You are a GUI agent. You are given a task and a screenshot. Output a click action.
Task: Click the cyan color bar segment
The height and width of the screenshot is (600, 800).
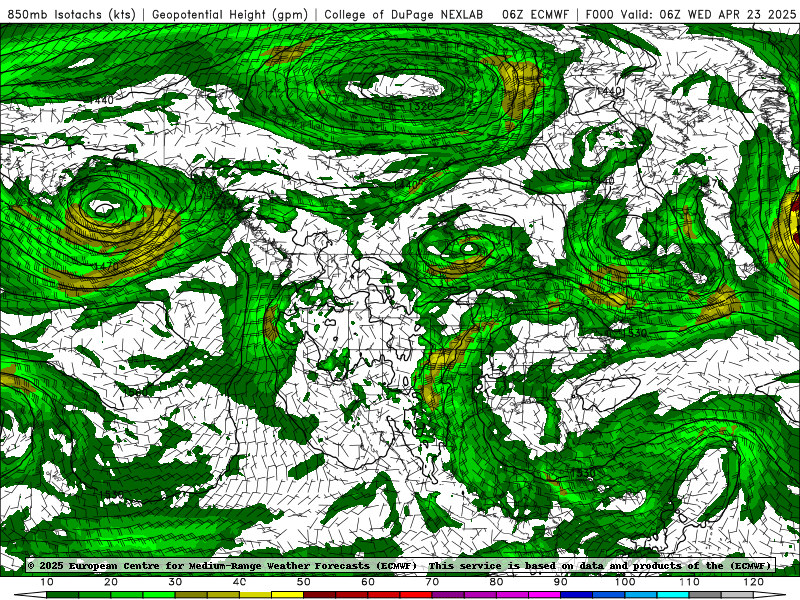[673, 595]
